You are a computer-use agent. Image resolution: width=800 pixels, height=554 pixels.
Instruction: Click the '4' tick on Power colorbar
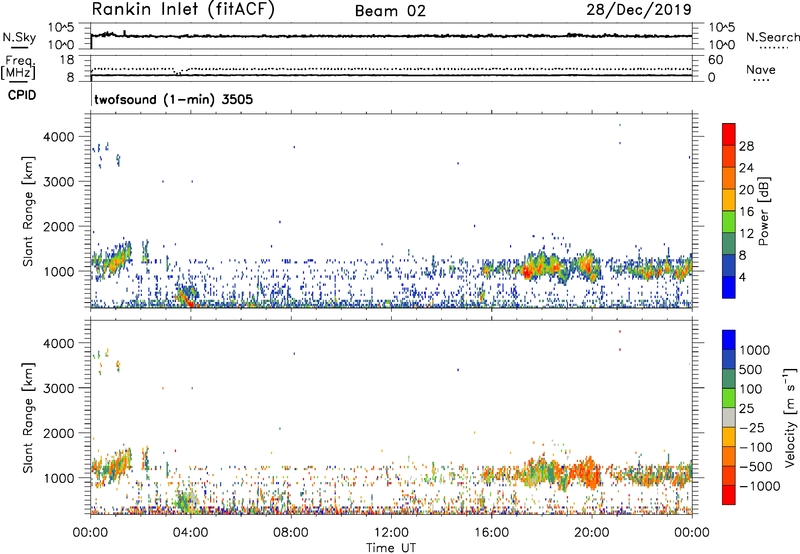point(743,277)
